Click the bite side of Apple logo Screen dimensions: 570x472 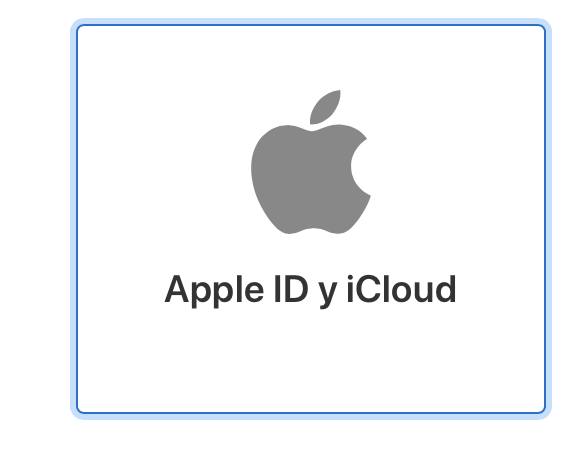coord(361,167)
